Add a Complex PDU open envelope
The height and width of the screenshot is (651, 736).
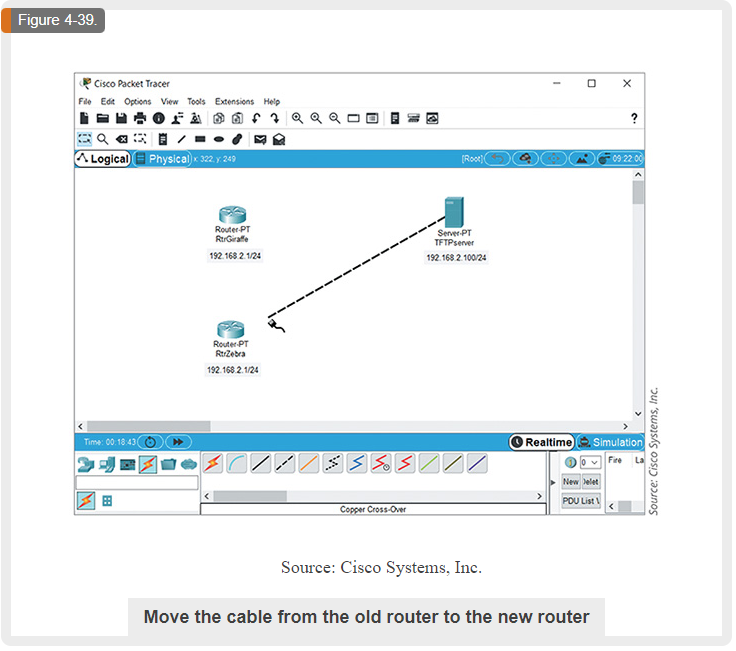(279, 139)
